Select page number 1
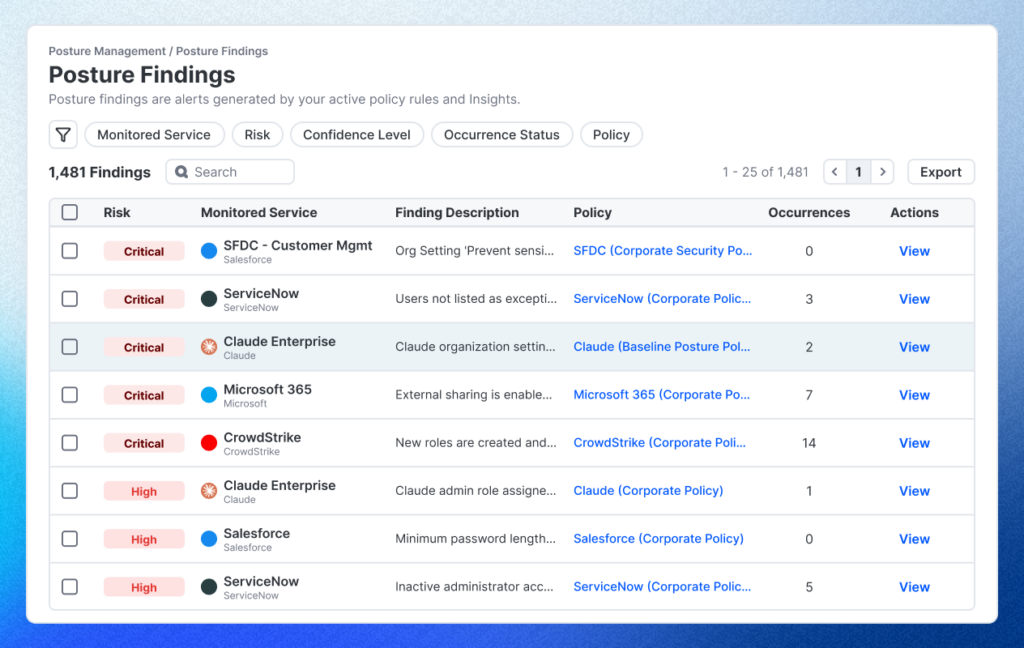The image size is (1024, 648). [x=859, y=172]
